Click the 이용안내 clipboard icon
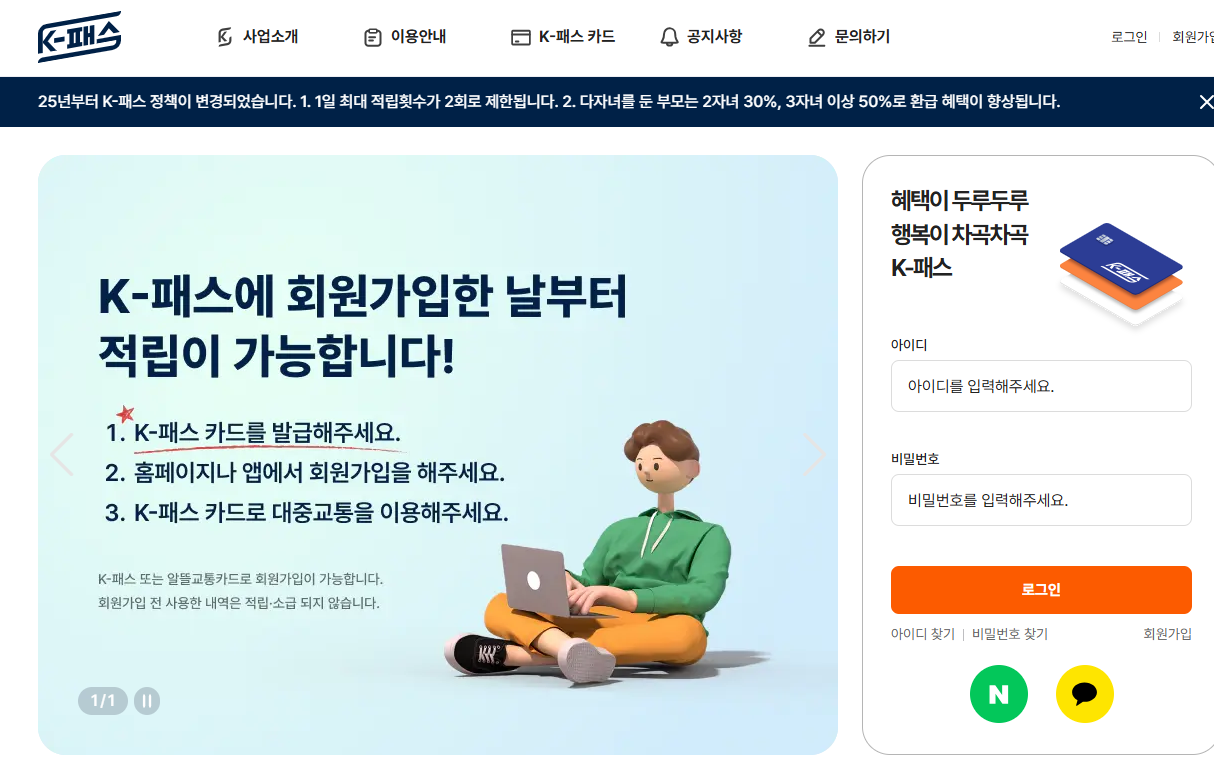Image resolution: width=1214 pixels, height=772 pixels. click(x=372, y=38)
